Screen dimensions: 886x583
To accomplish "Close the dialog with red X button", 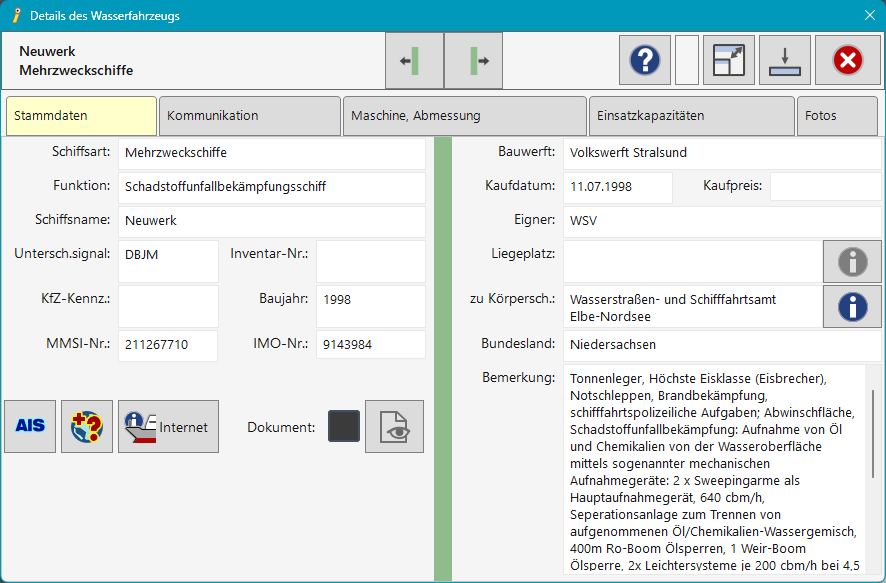I will point(847,61).
